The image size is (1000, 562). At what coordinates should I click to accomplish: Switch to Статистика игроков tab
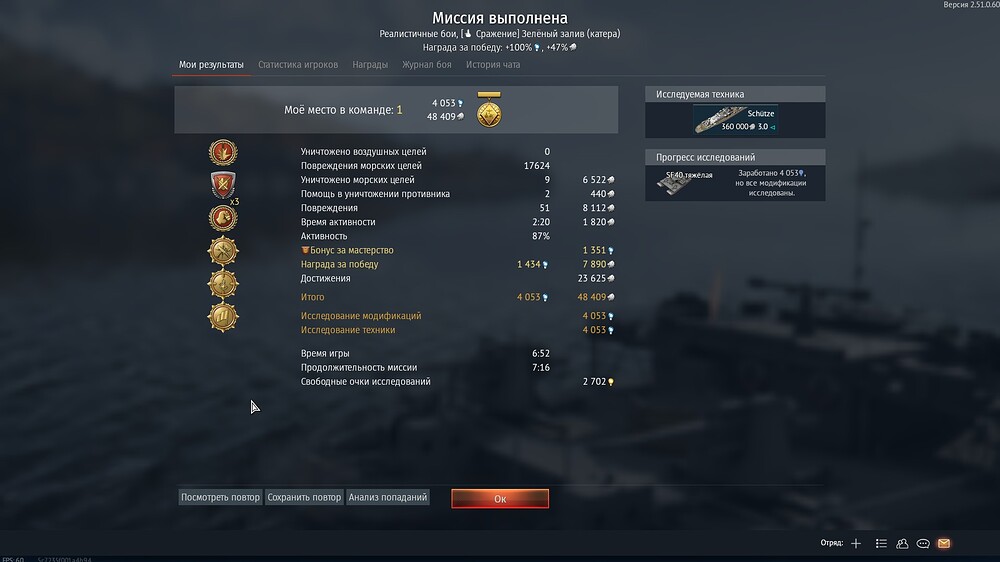coord(298,64)
